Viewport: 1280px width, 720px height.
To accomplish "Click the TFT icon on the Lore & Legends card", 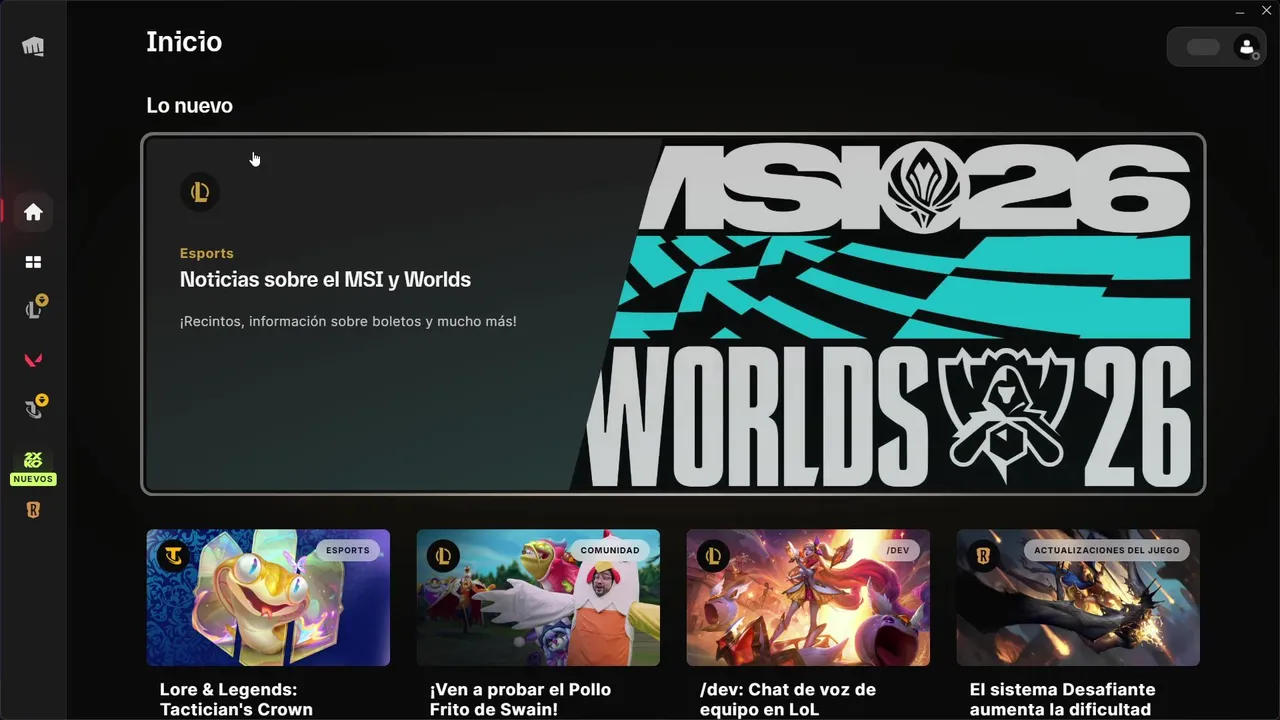I will tap(173, 556).
